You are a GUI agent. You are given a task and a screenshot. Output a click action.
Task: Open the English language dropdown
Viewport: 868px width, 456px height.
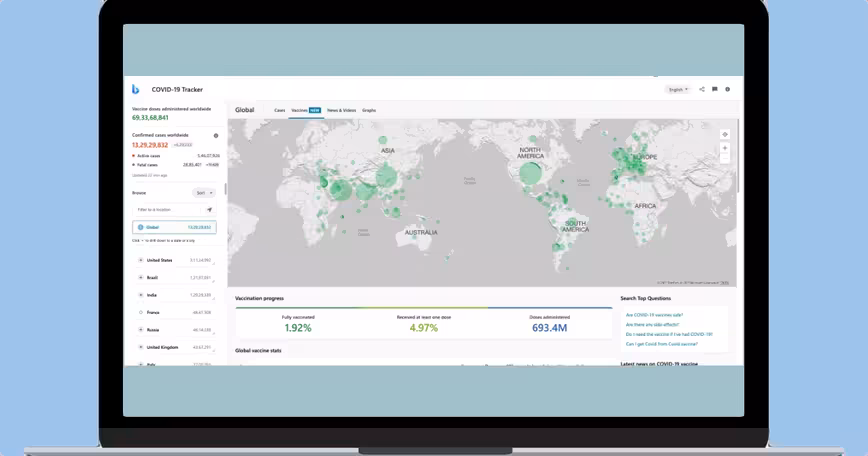pos(678,89)
